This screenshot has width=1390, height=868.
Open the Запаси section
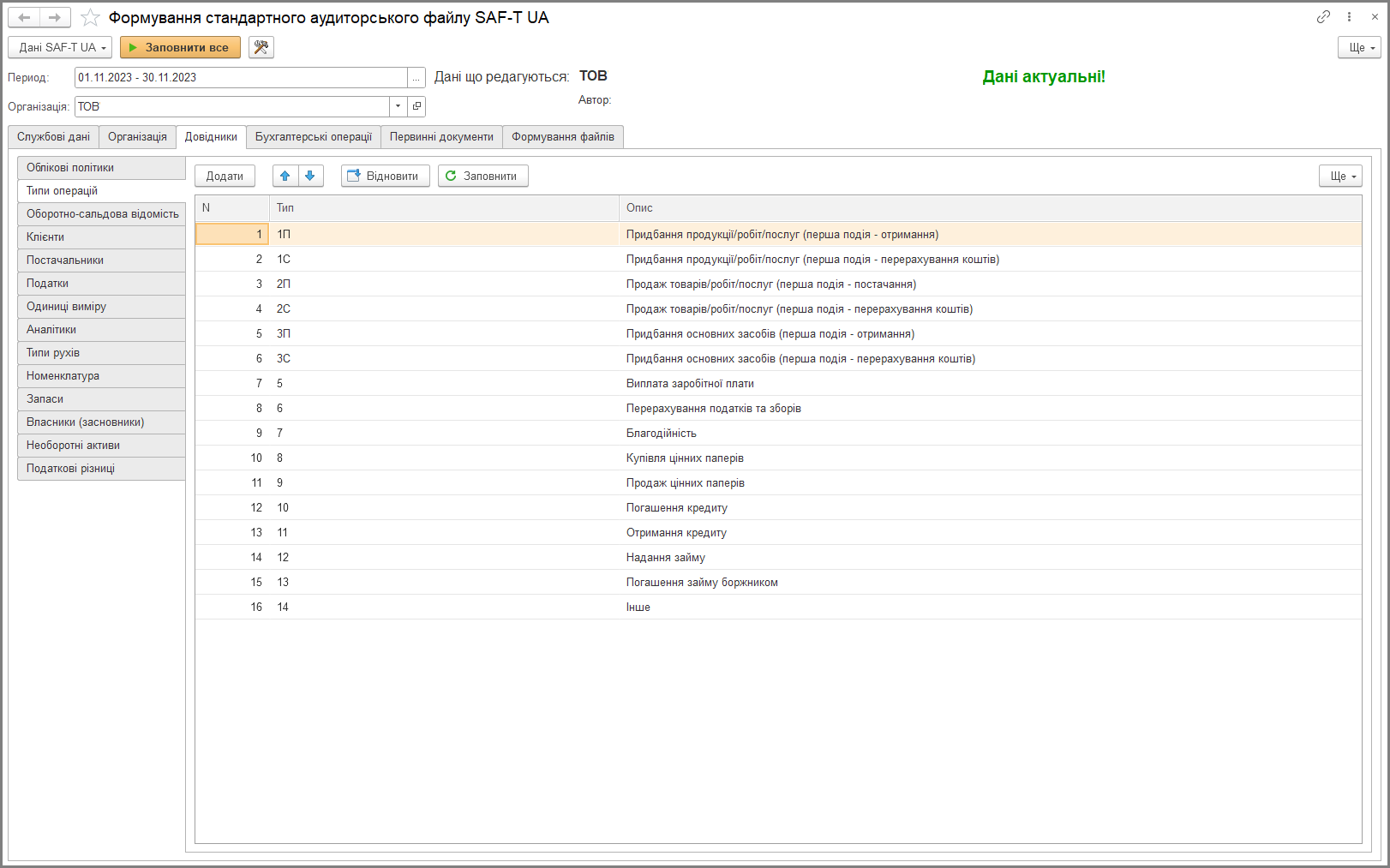101,399
